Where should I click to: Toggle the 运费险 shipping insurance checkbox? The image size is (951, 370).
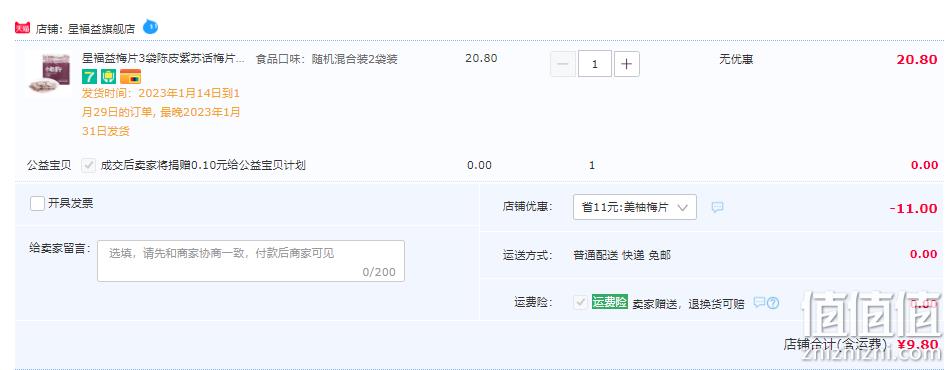click(x=581, y=302)
